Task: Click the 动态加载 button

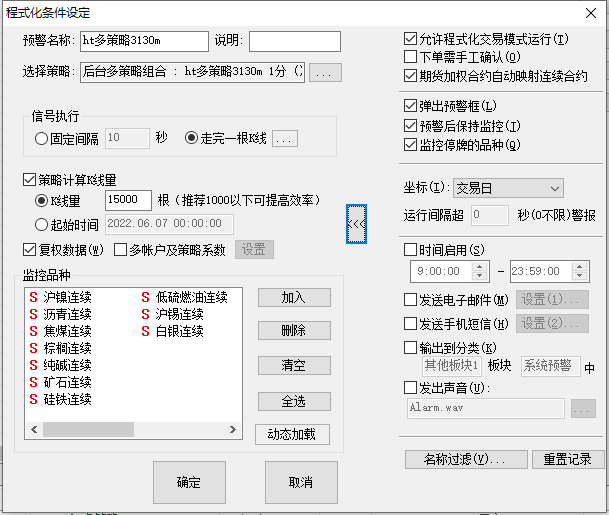Action: tap(292, 434)
